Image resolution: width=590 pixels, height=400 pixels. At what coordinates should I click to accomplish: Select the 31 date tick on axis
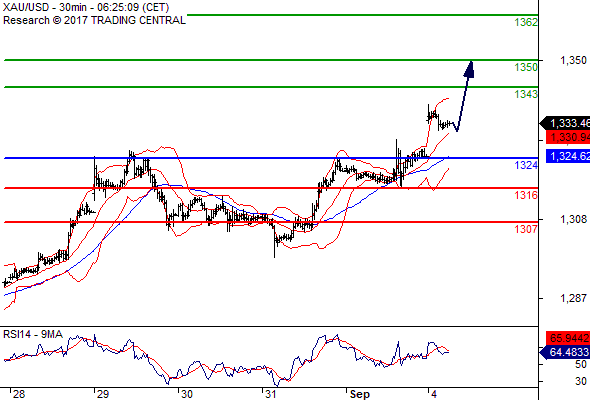[x=271, y=394]
